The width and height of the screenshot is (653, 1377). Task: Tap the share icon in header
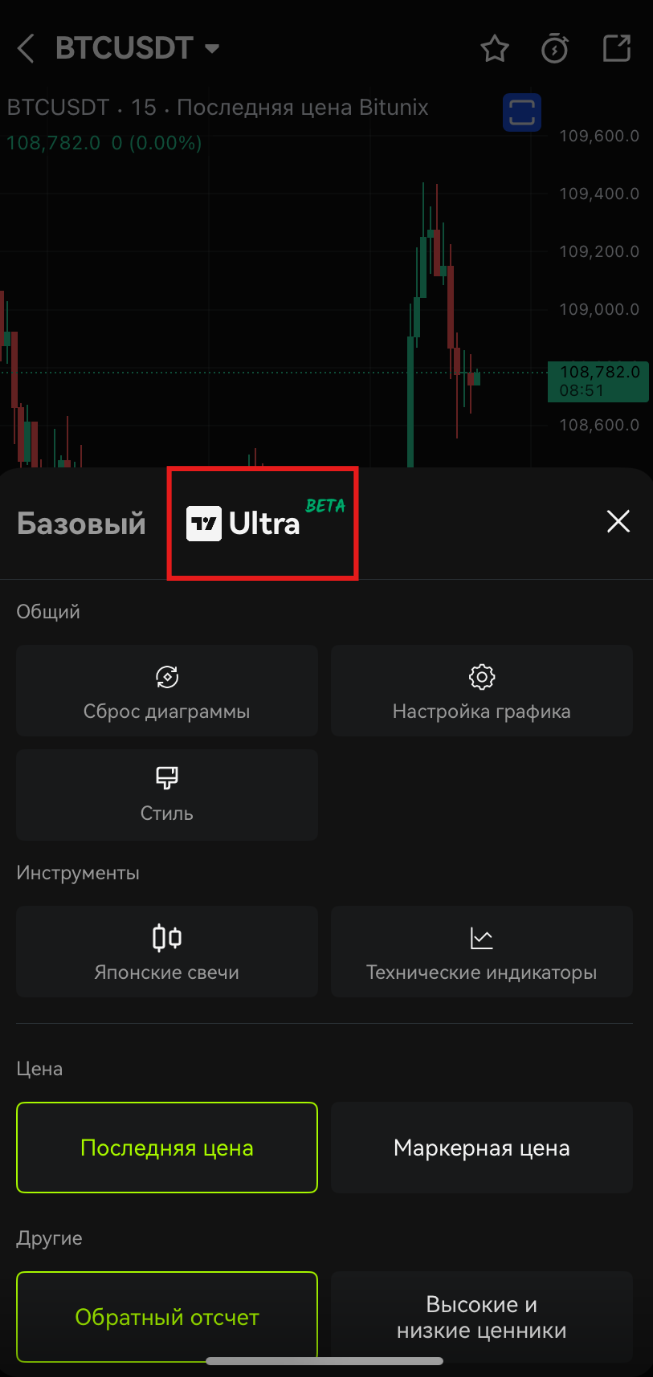click(x=617, y=48)
